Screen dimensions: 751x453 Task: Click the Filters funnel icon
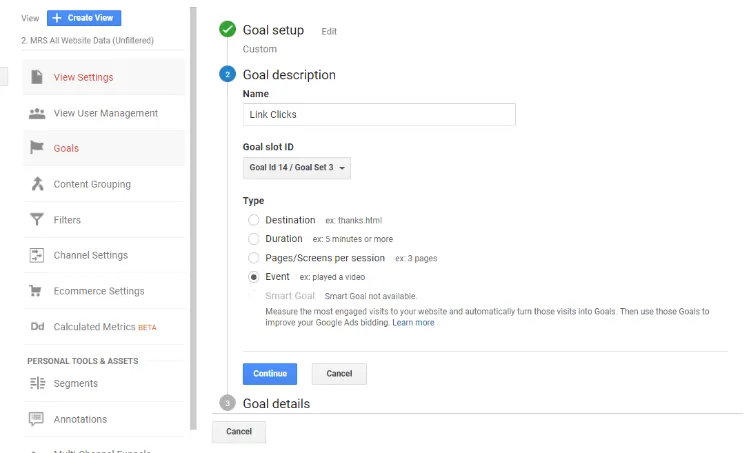[x=37, y=220]
